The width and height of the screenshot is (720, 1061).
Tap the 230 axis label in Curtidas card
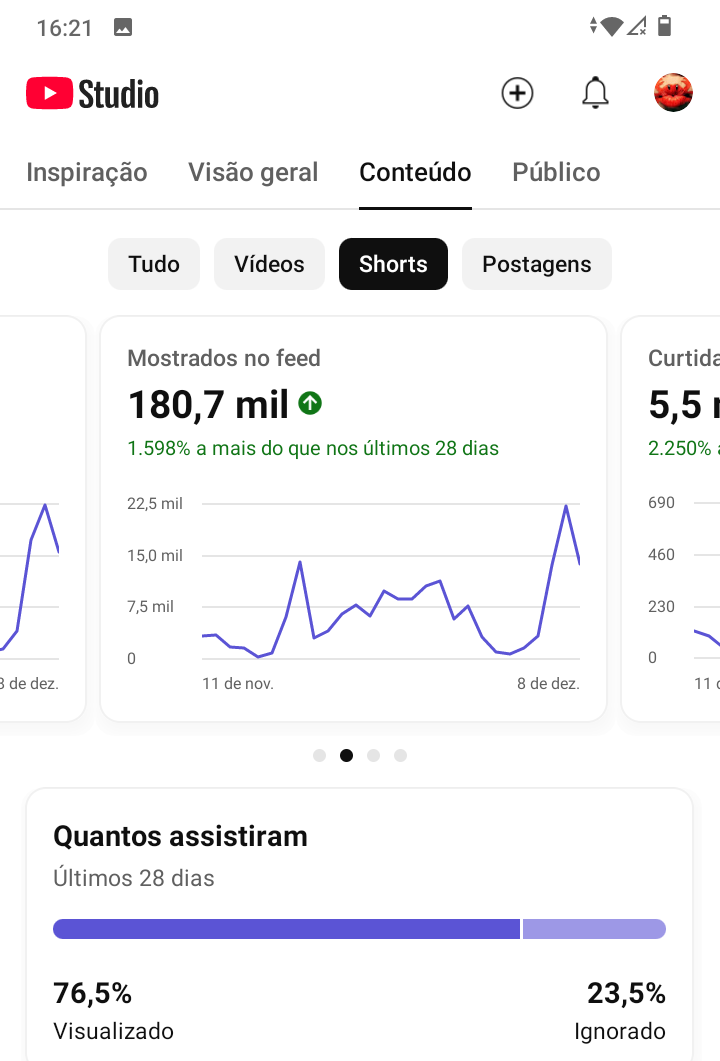tap(661, 606)
